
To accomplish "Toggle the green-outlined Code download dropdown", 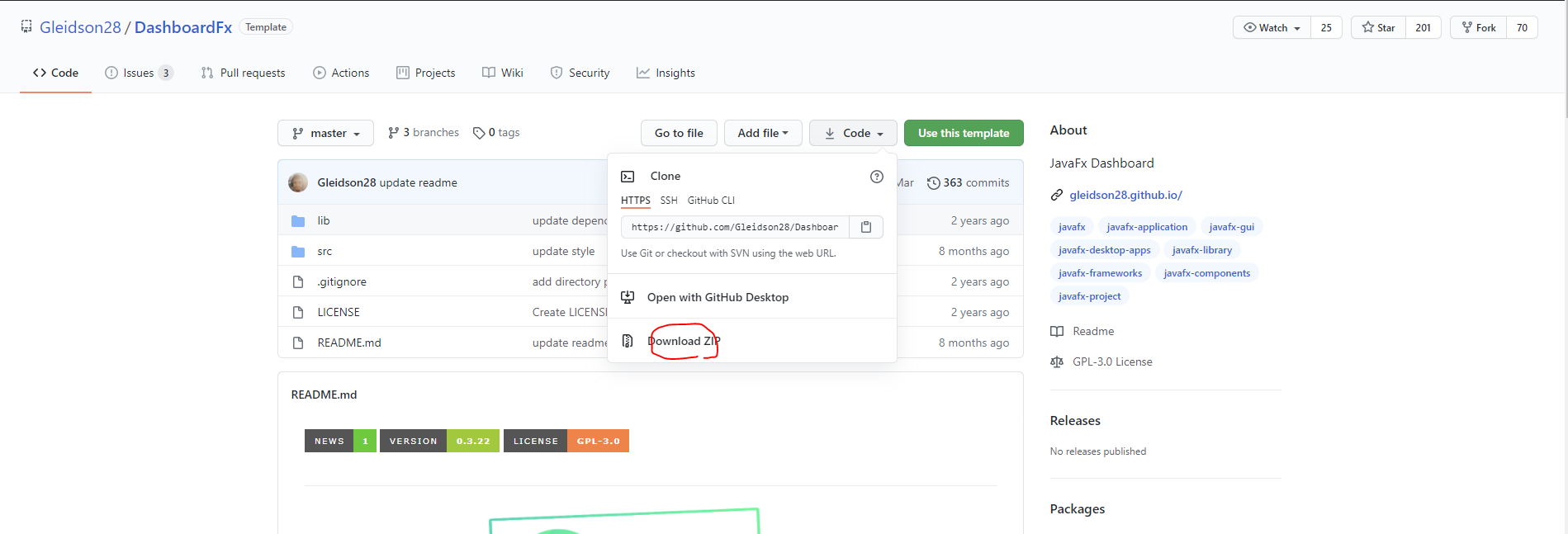I will pos(853,133).
